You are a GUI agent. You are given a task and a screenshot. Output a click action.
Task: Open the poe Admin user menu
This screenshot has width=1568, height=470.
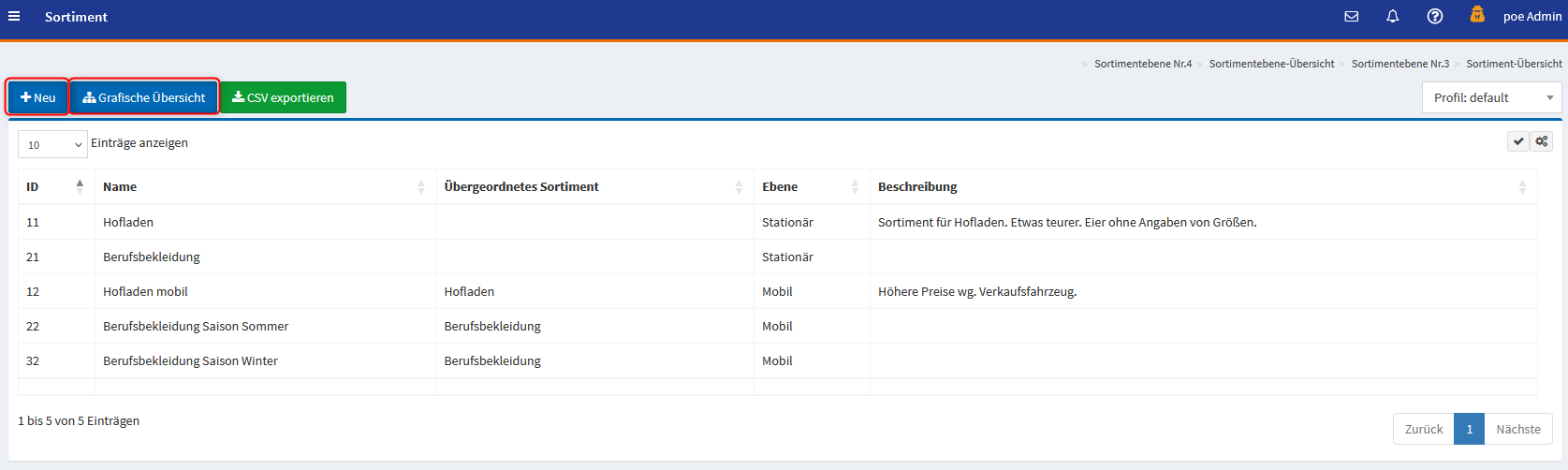pos(1531,17)
